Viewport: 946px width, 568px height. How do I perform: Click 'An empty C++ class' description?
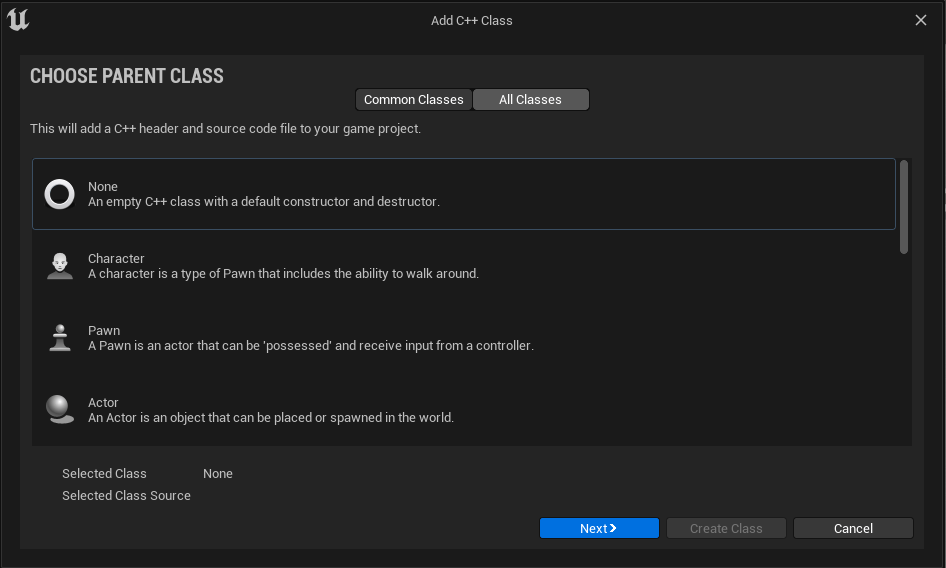(264, 202)
